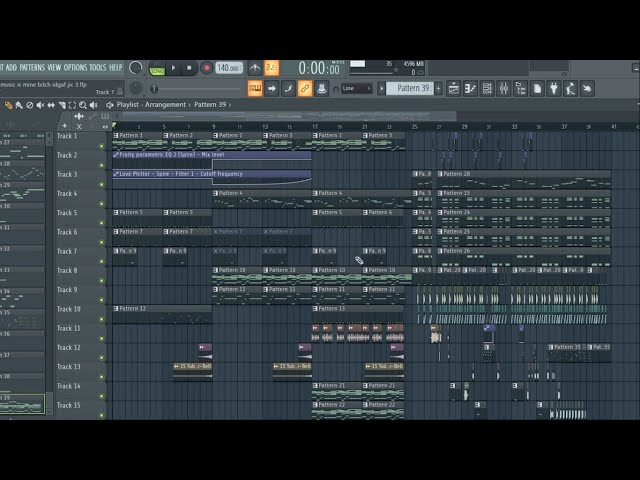Select the Draw pencil tool
This screenshot has width=640, height=480.
(x=8, y=105)
